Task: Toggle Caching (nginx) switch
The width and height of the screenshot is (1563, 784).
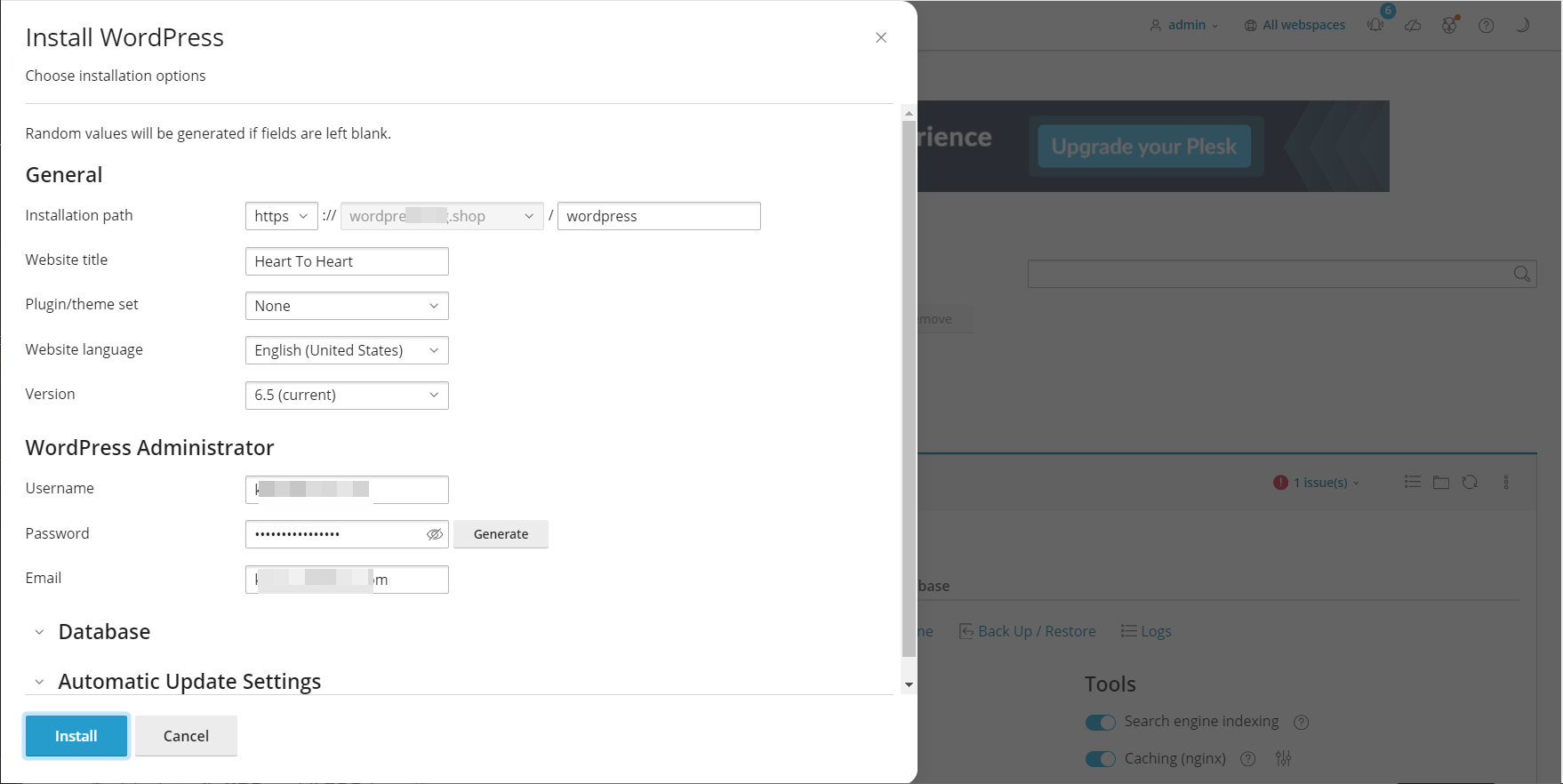Action: click(1101, 759)
